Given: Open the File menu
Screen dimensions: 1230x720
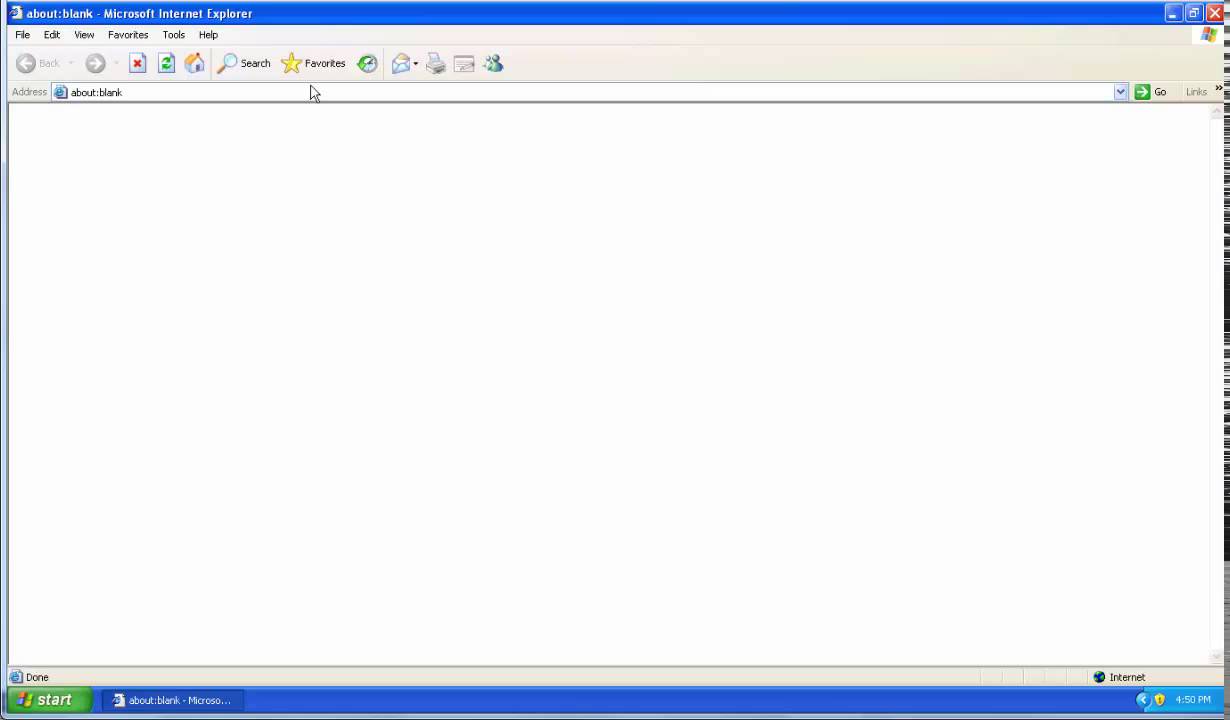Looking at the screenshot, I should point(22,34).
